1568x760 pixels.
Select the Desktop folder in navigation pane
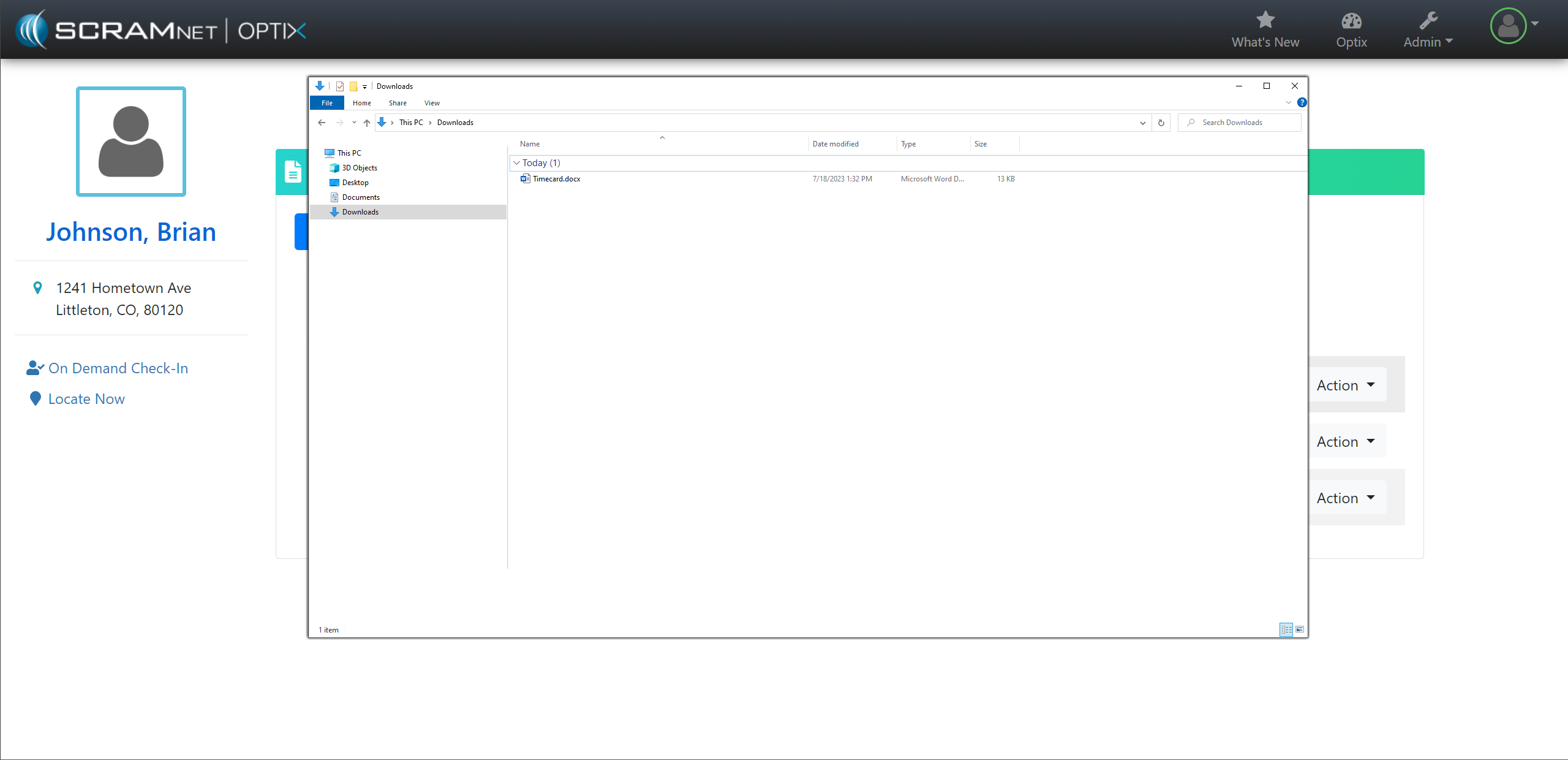(355, 183)
